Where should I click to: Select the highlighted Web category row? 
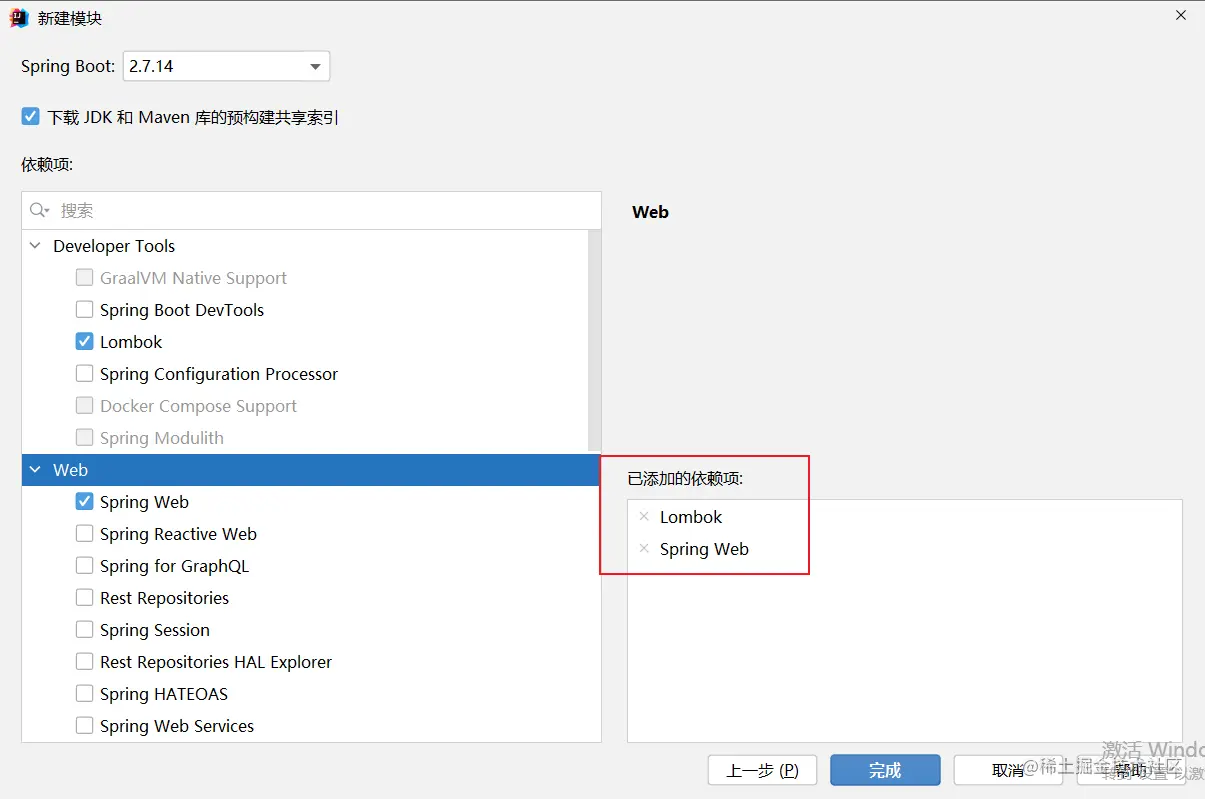pyautogui.click(x=311, y=470)
